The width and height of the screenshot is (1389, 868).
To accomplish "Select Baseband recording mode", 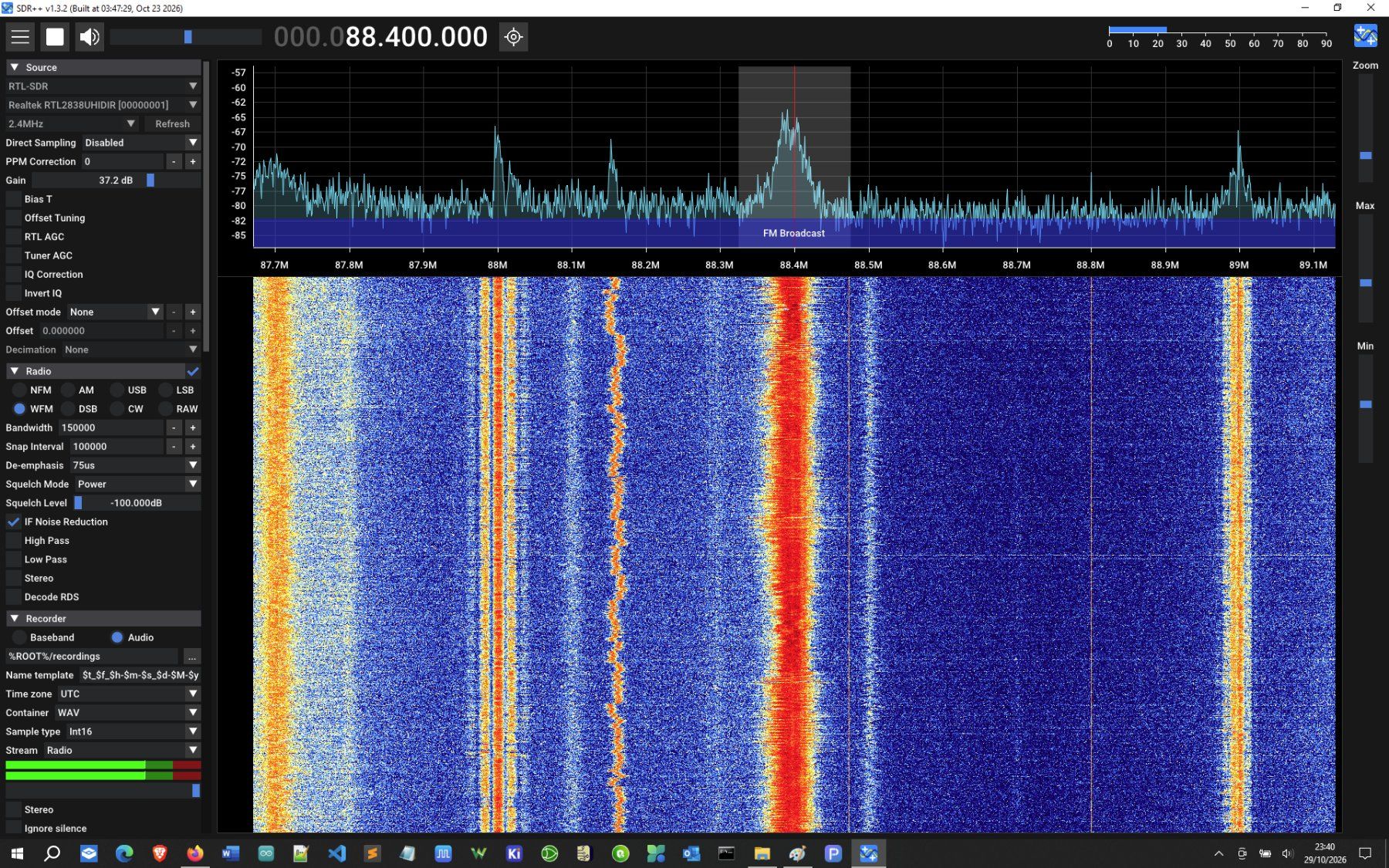I will click(19, 637).
